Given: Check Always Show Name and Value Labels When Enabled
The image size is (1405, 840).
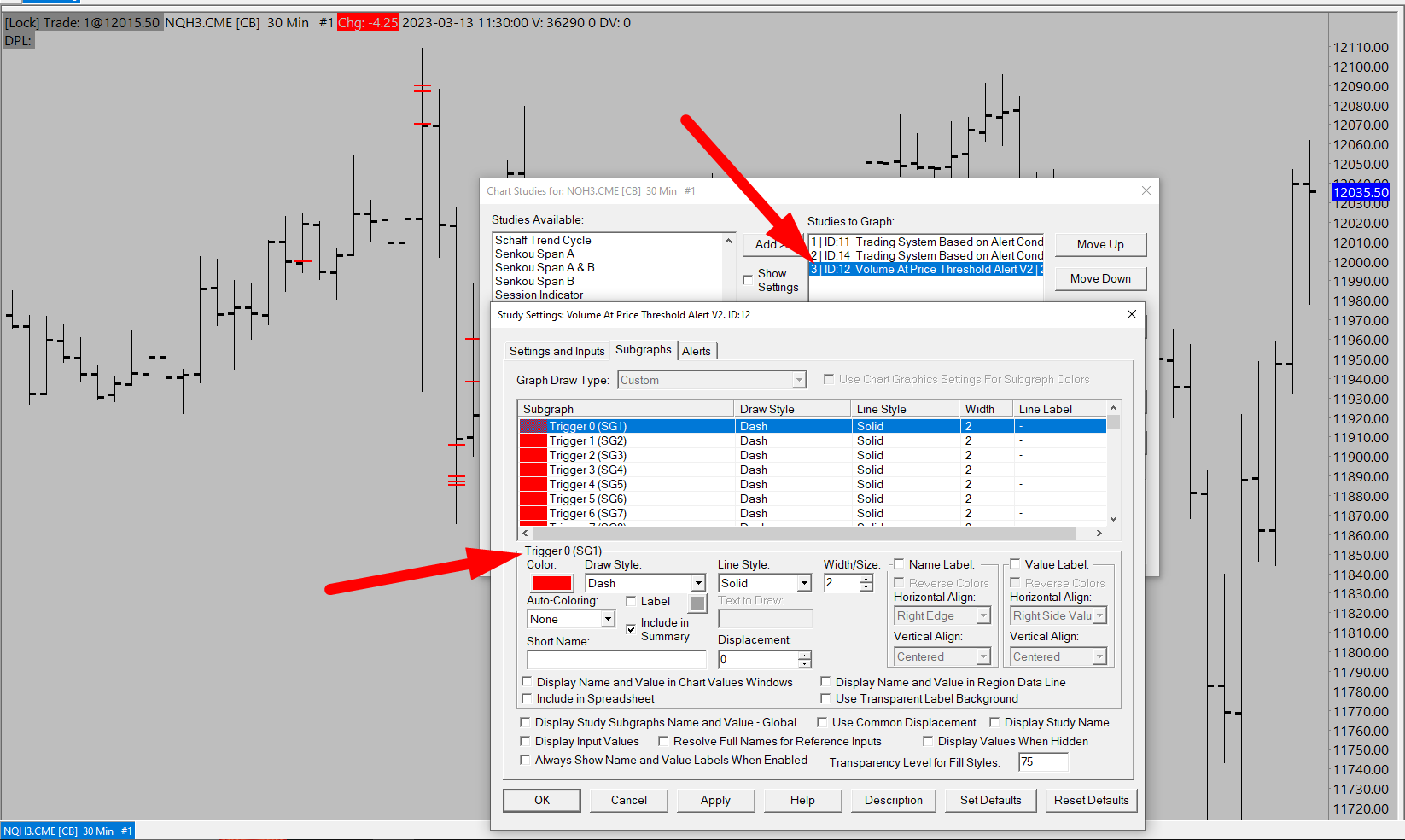Looking at the screenshot, I should pos(525,760).
